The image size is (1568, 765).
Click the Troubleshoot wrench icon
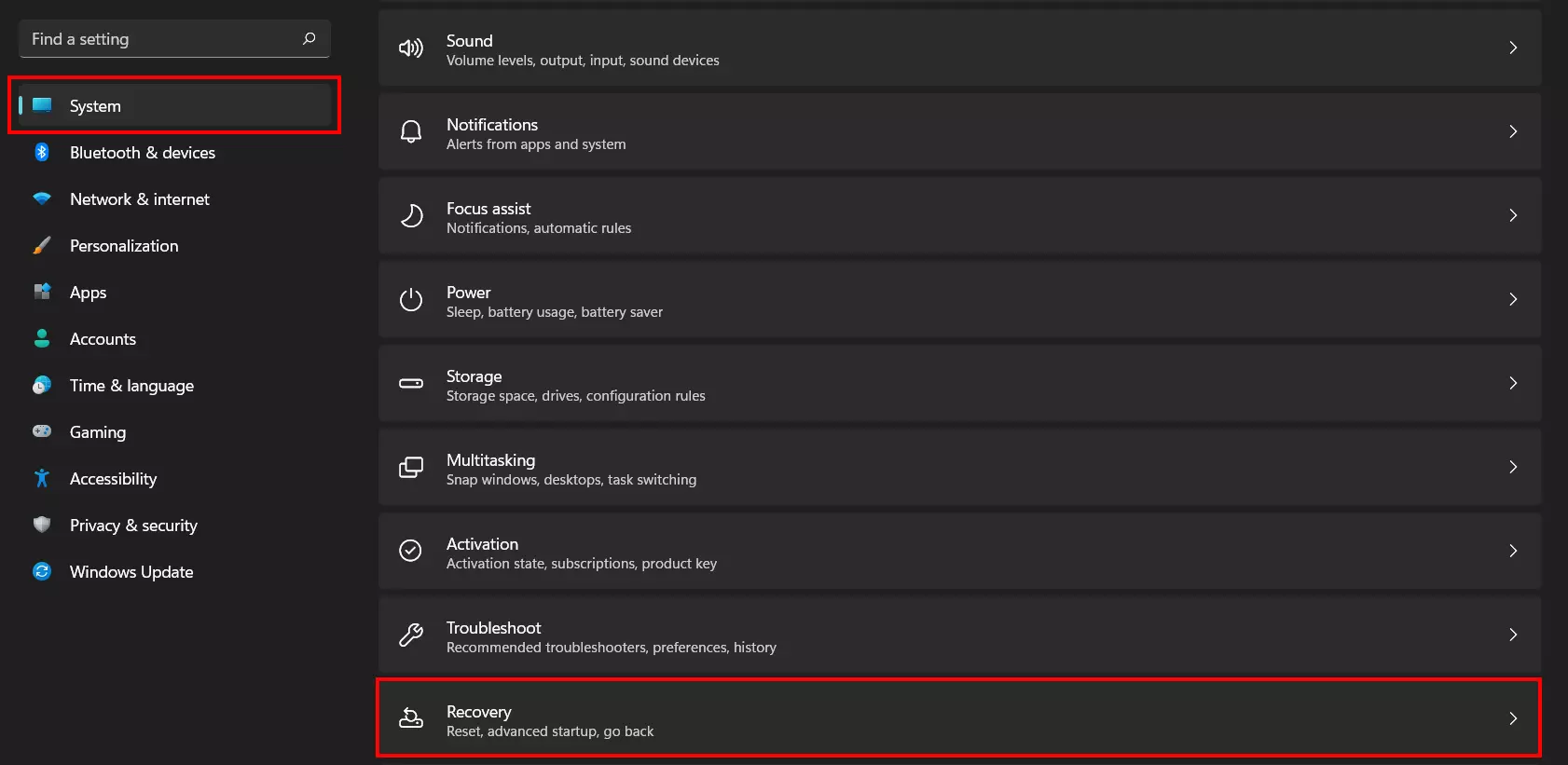(411, 635)
